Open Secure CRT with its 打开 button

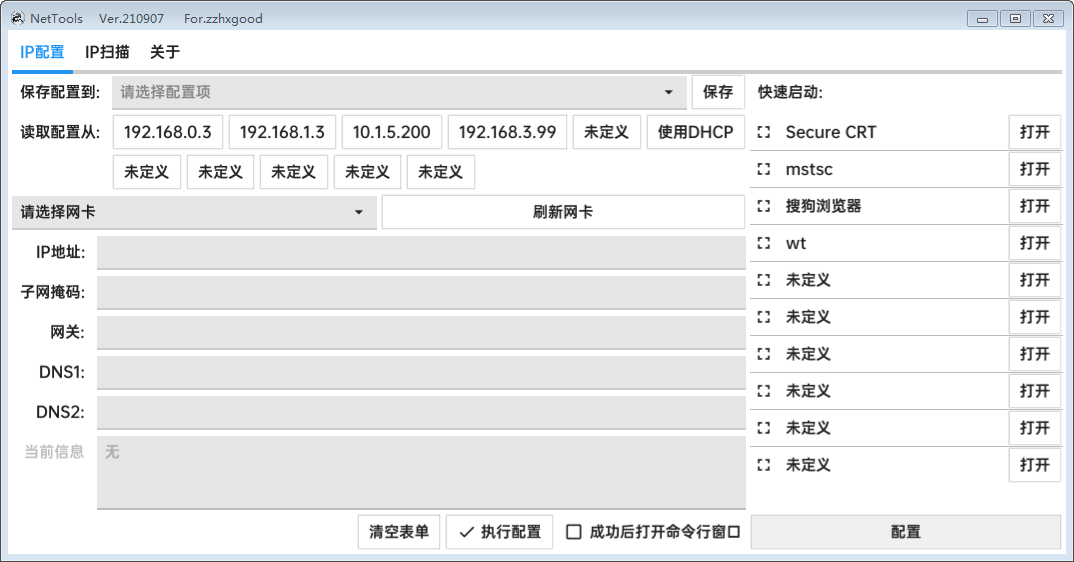1034,132
